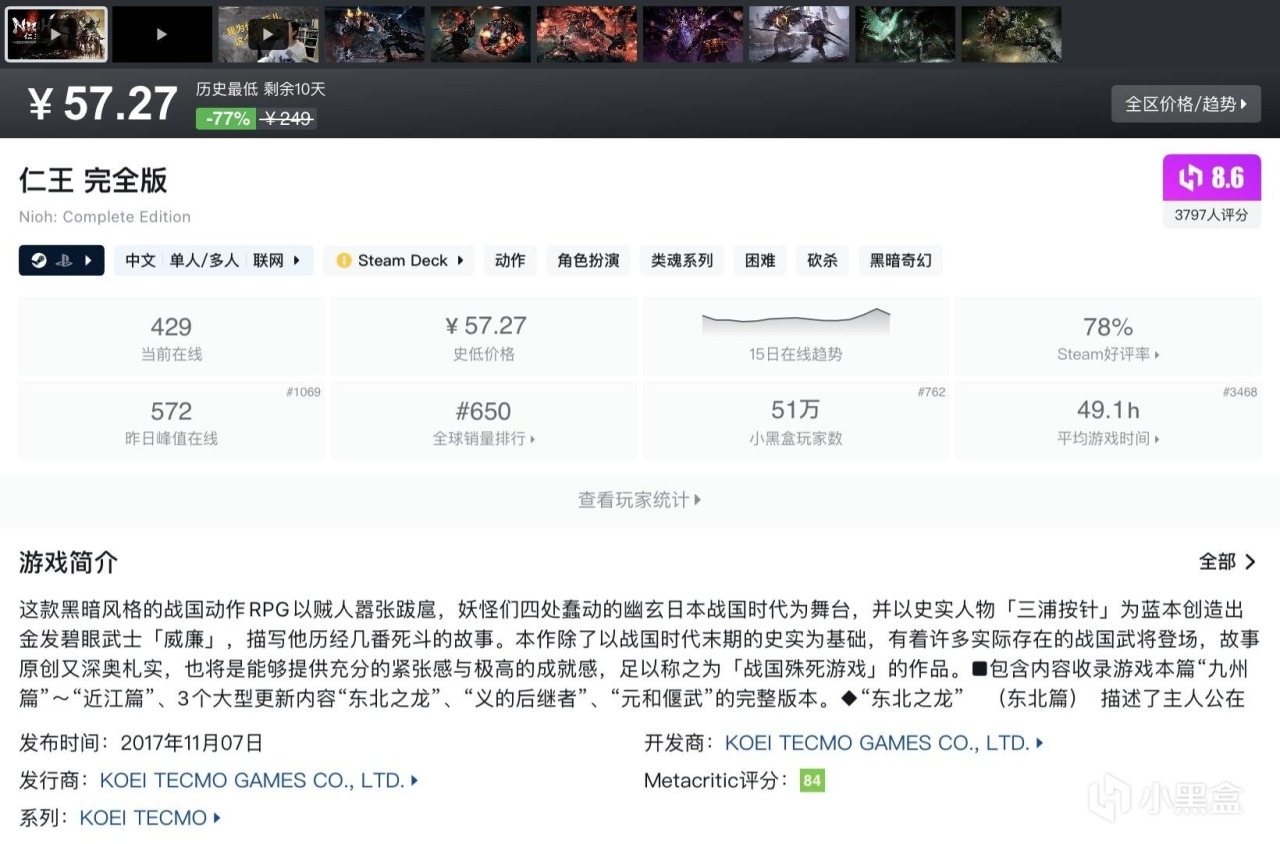Click the game title 仁王 完全版

tap(93, 181)
